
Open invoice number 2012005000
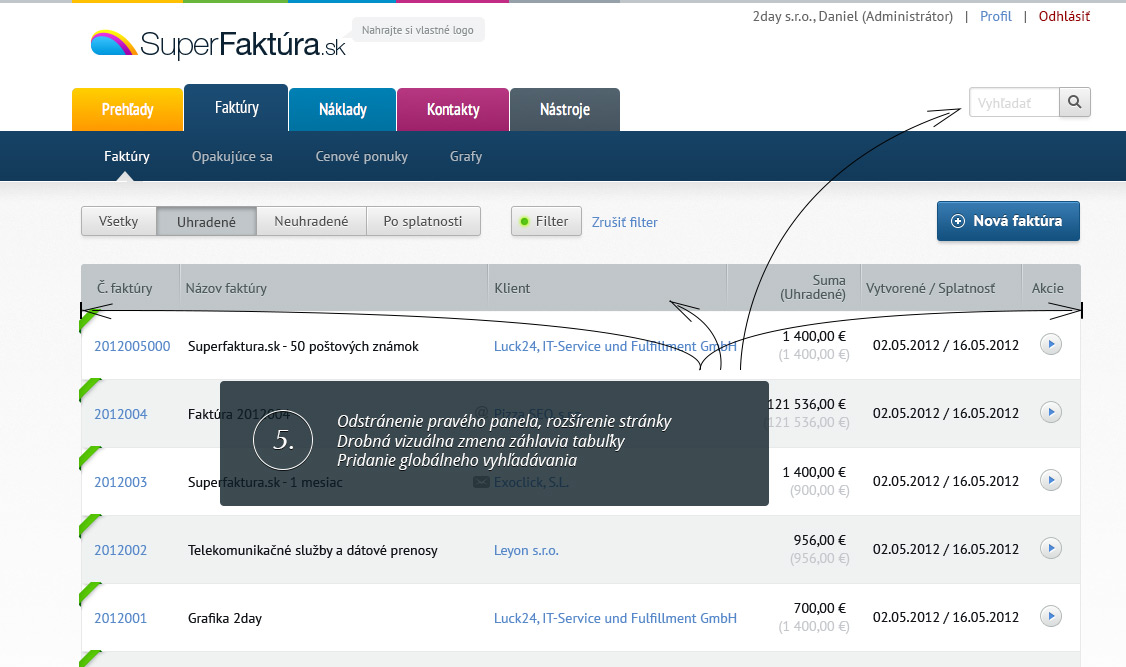pos(132,346)
